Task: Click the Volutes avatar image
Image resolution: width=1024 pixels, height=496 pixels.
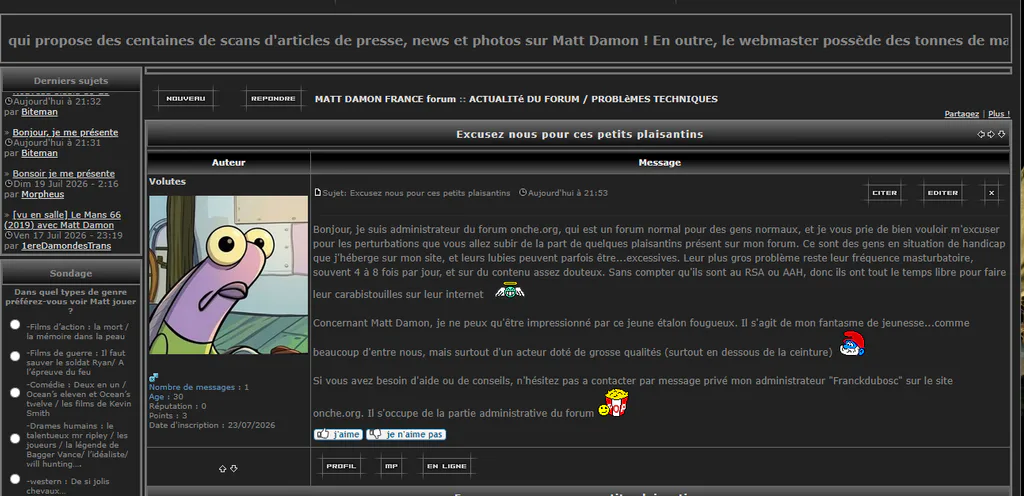Action: 229,275
